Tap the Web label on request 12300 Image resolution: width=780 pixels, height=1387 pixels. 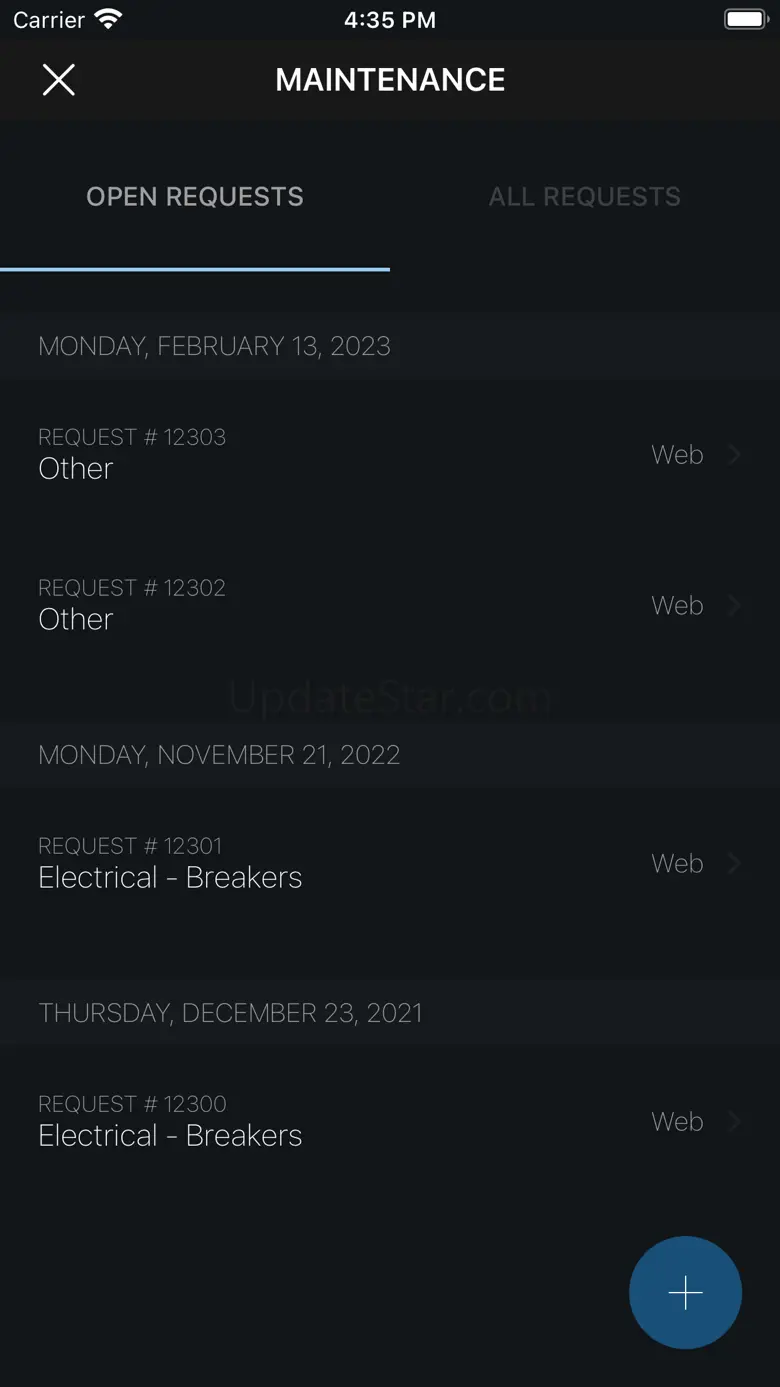coord(677,1122)
